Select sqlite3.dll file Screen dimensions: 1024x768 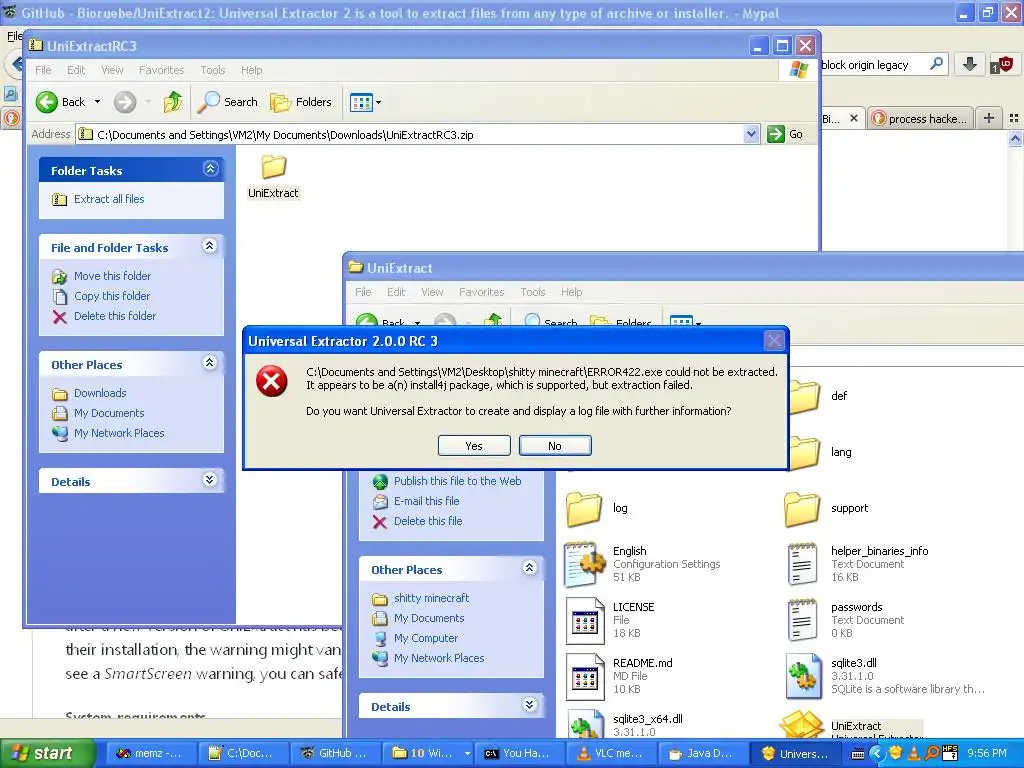tap(885, 676)
